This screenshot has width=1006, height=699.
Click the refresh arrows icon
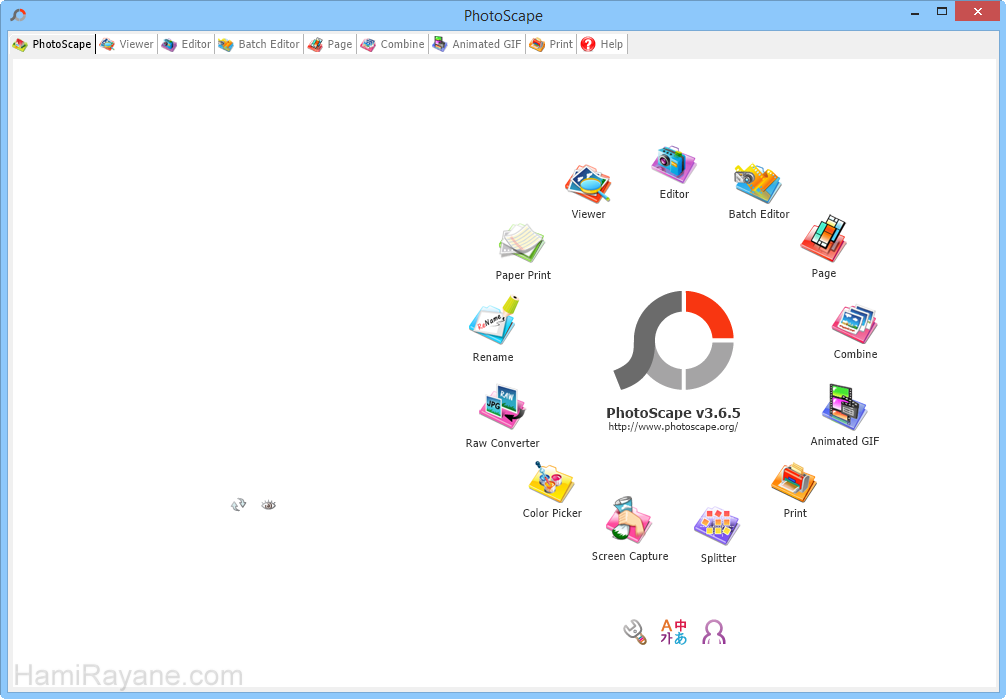click(239, 505)
